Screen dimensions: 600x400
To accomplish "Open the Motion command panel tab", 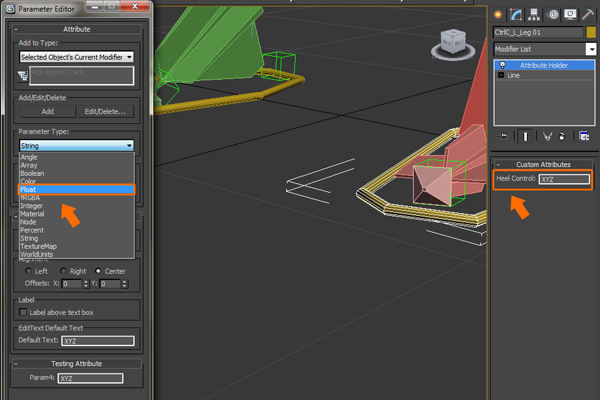I will pyautogui.click(x=553, y=15).
